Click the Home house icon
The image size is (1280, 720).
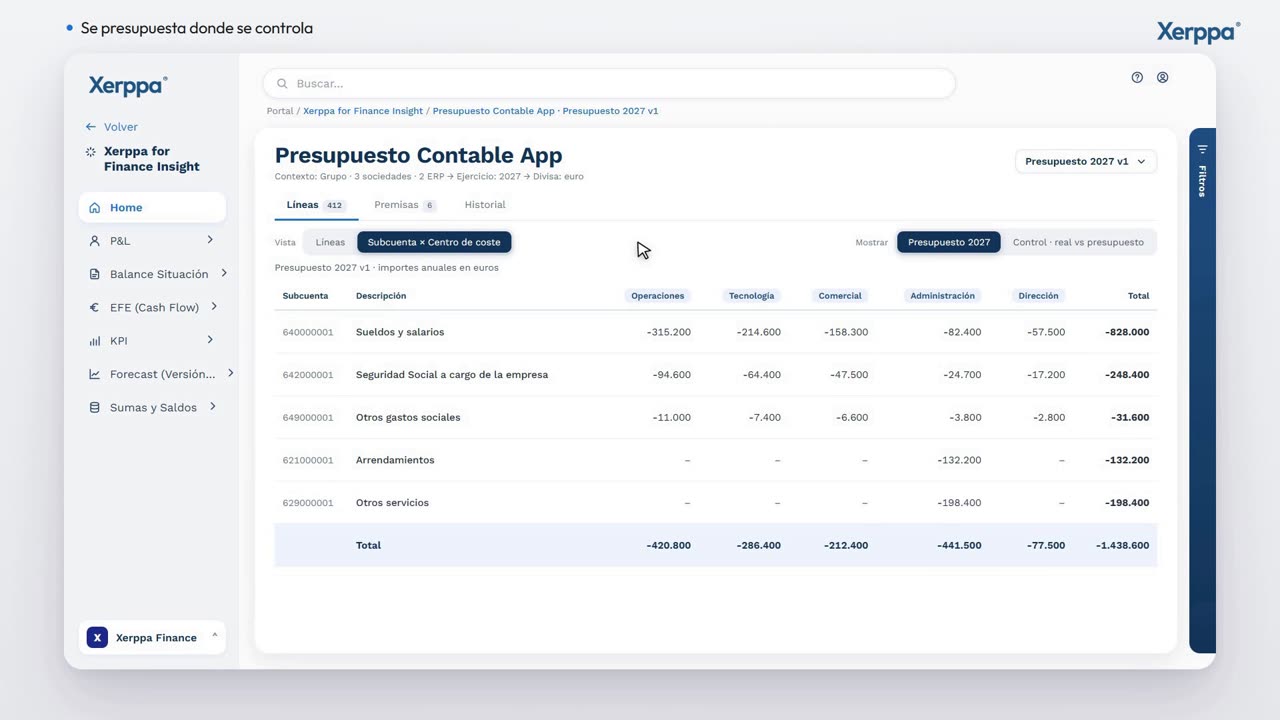click(x=94, y=208)
